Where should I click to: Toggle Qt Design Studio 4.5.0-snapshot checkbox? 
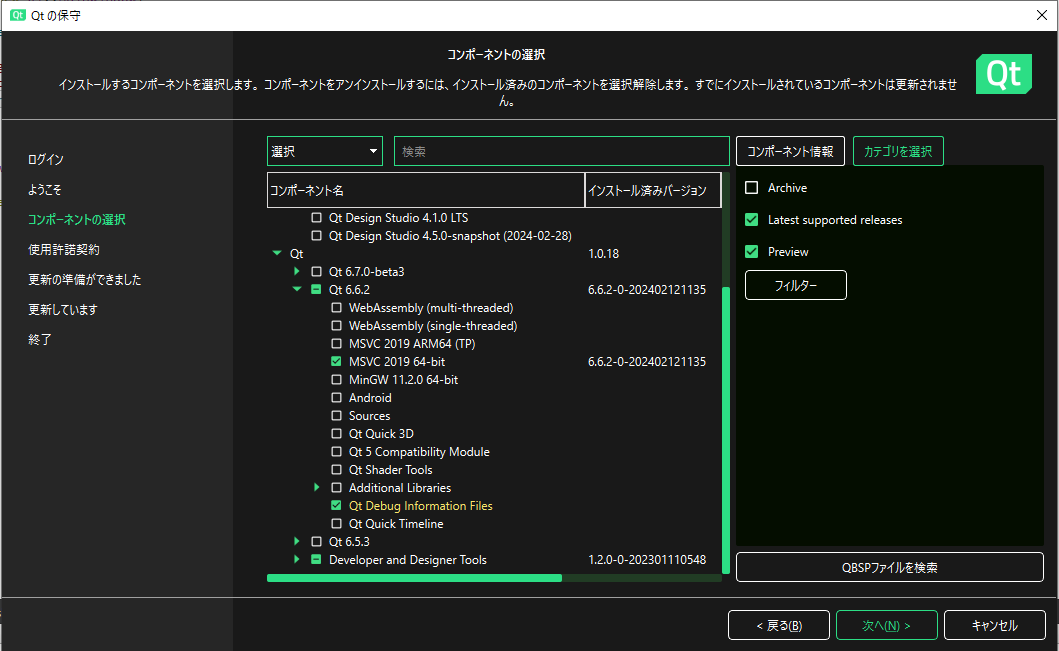[316, 236]
